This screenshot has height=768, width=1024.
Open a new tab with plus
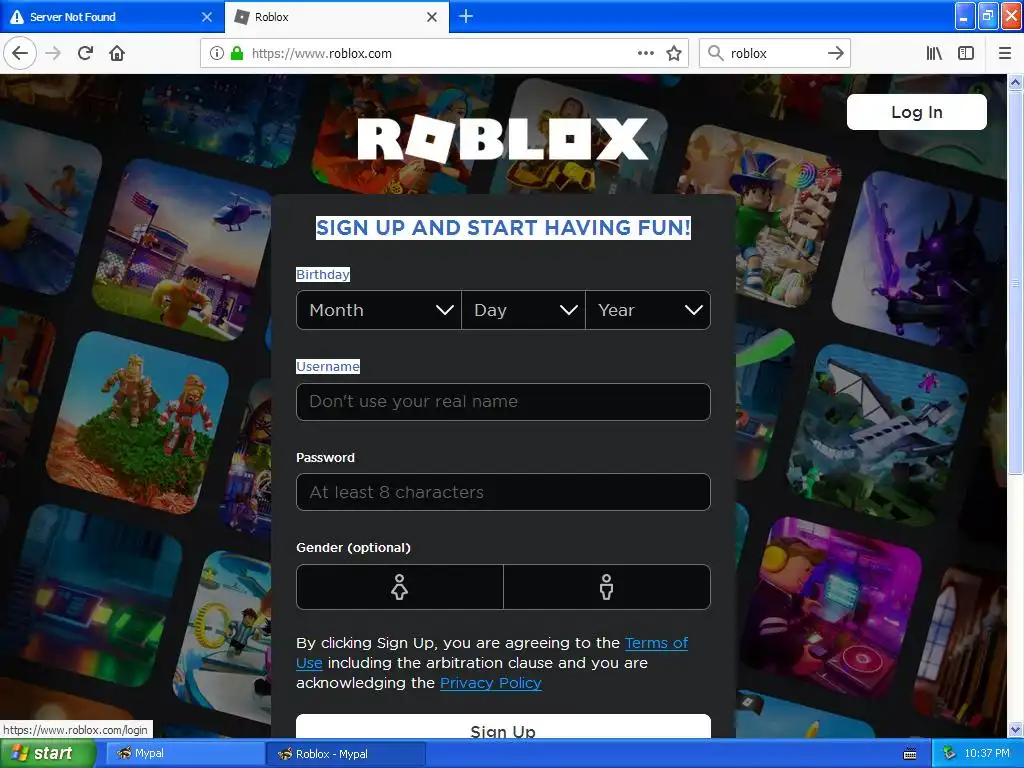pyautogui.click(x=466, y=16)
